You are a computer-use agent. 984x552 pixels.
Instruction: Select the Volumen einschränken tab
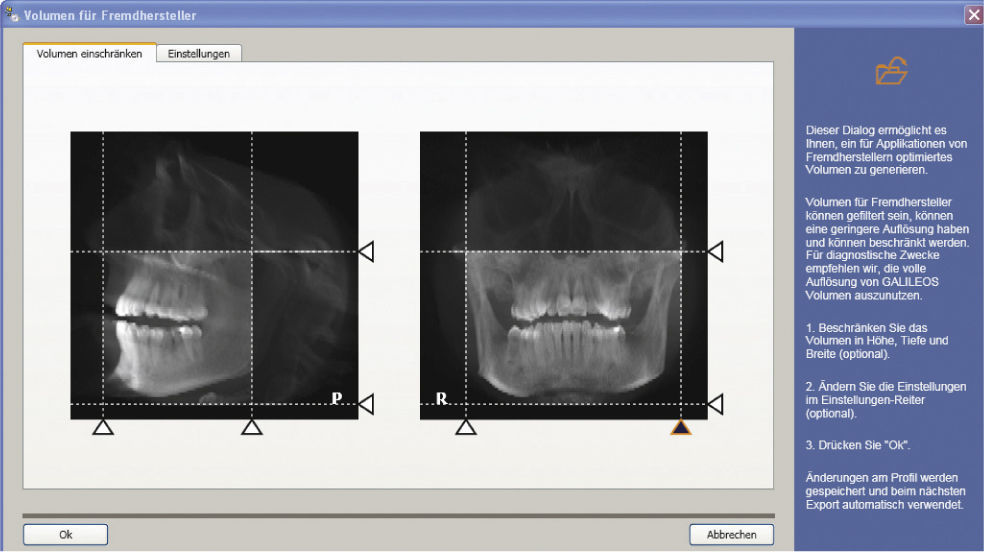coord(89,54)
